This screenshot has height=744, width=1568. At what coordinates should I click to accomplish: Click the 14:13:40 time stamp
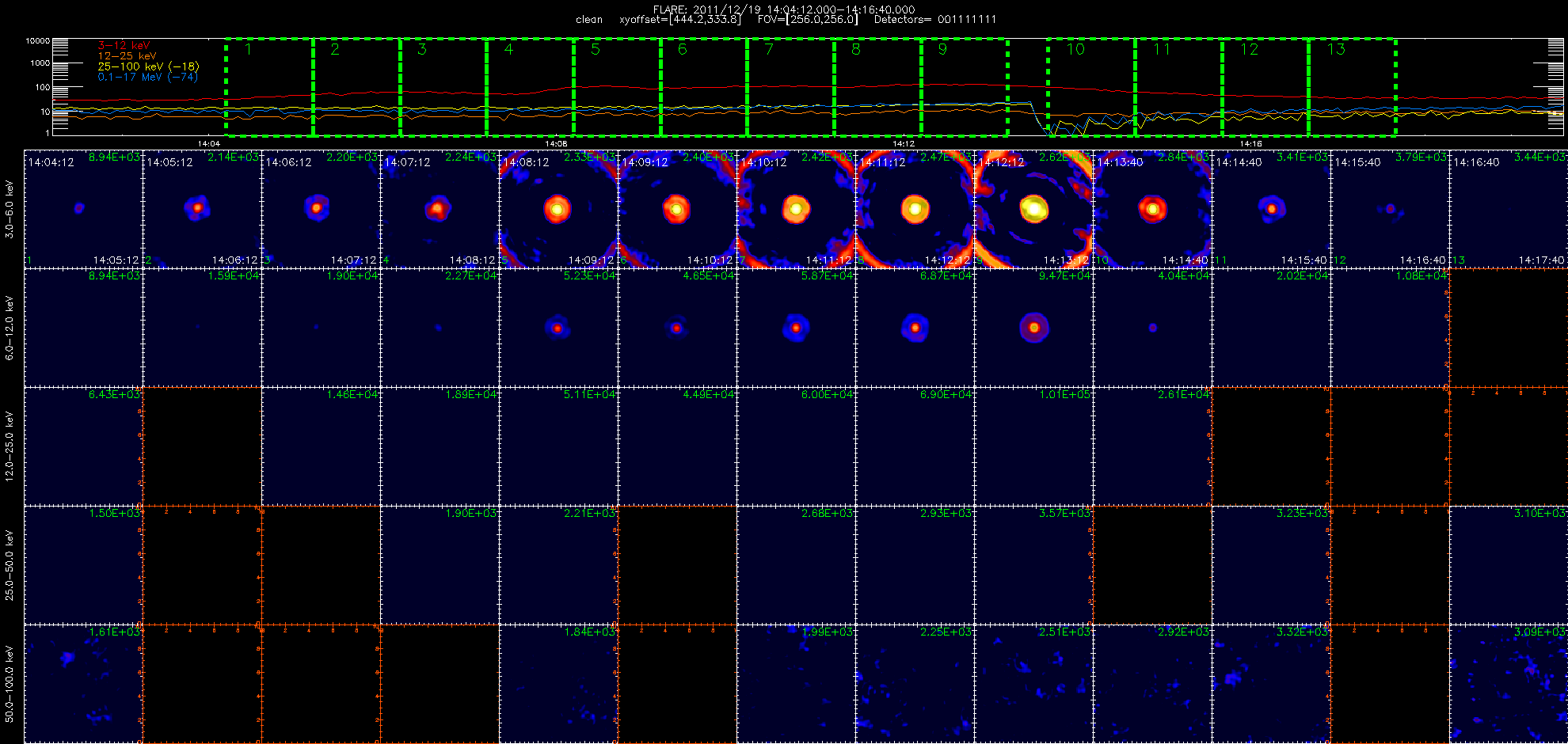1120,162
